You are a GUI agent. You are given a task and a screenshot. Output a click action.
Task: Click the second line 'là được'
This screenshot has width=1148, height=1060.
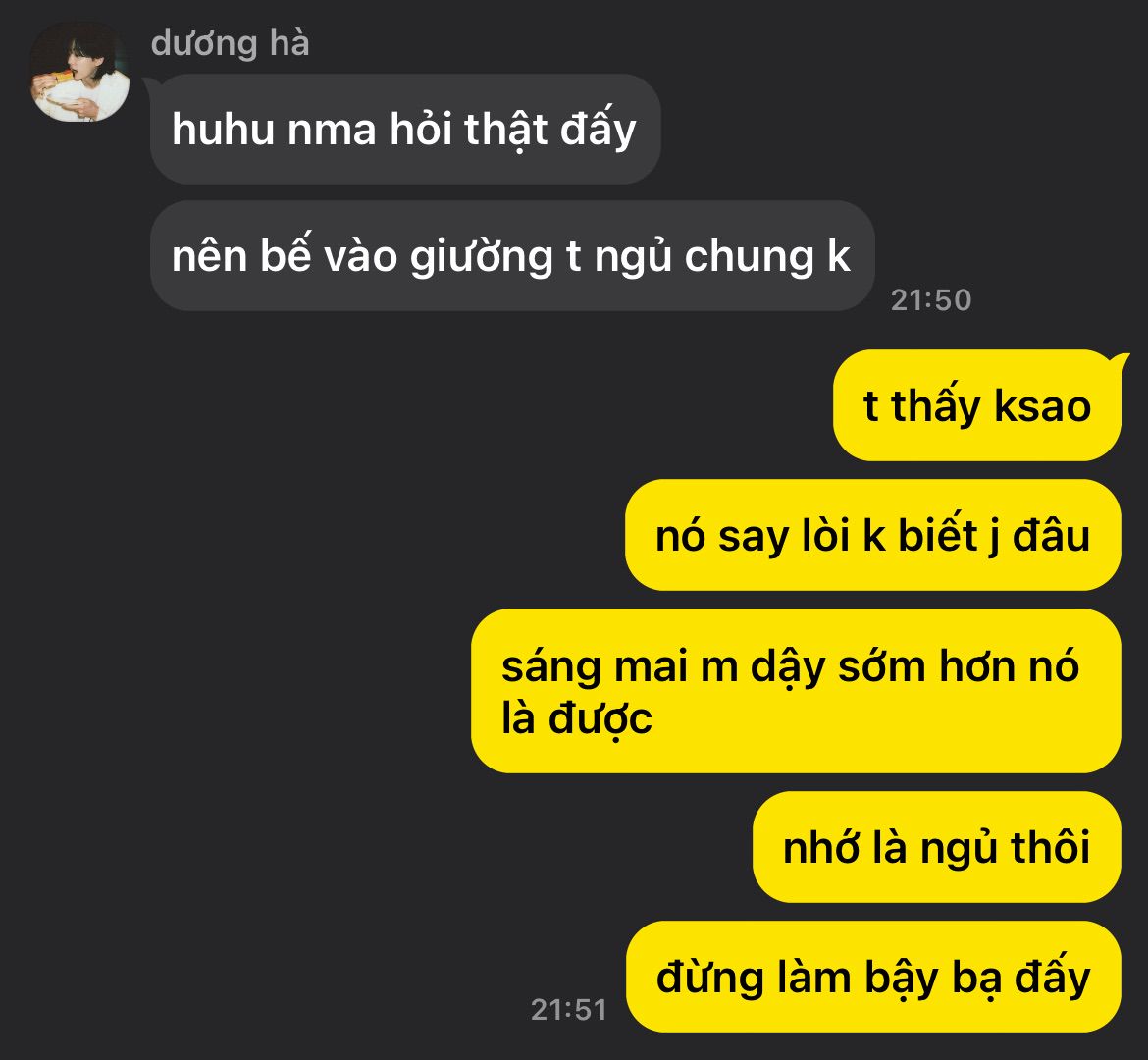(x=576, y=718)
